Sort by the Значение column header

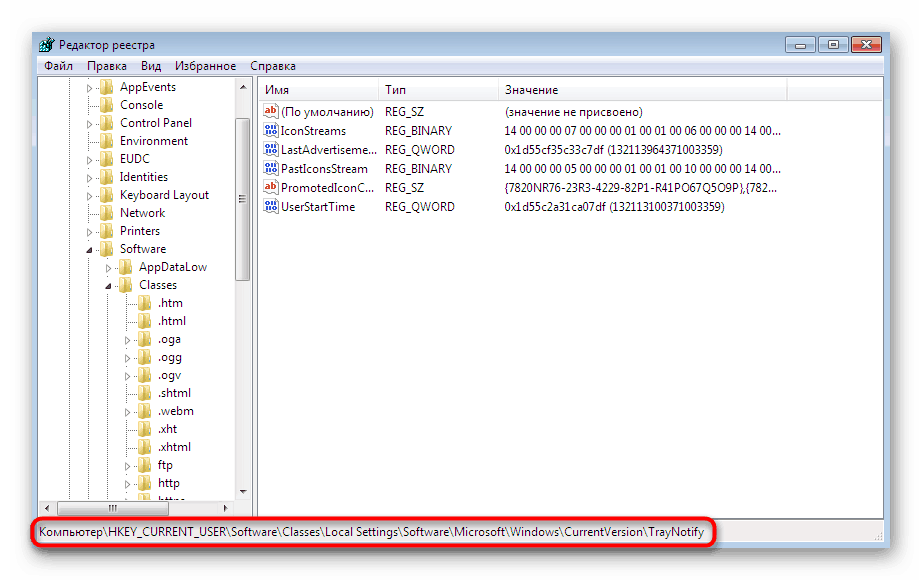(x=643, y=89)
